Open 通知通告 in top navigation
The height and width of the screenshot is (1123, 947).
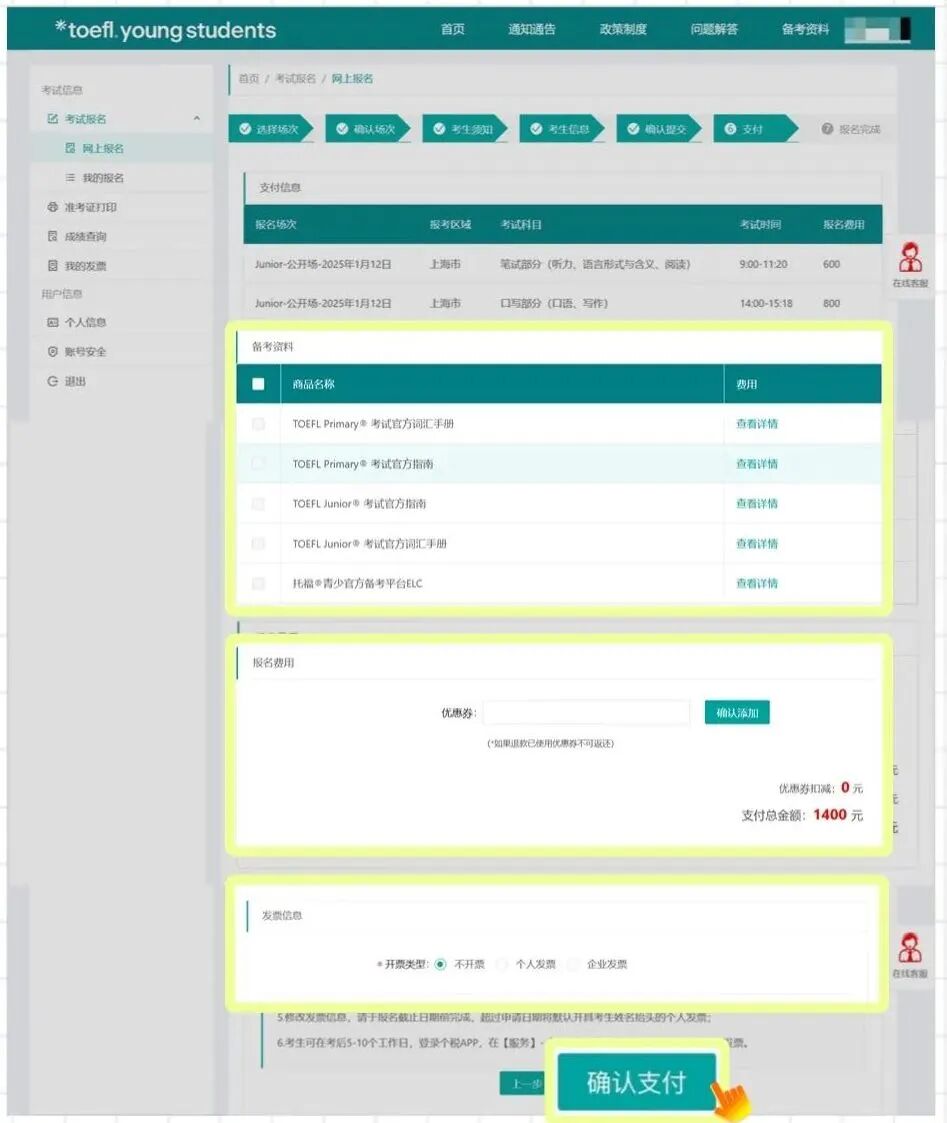coord(531,29)
